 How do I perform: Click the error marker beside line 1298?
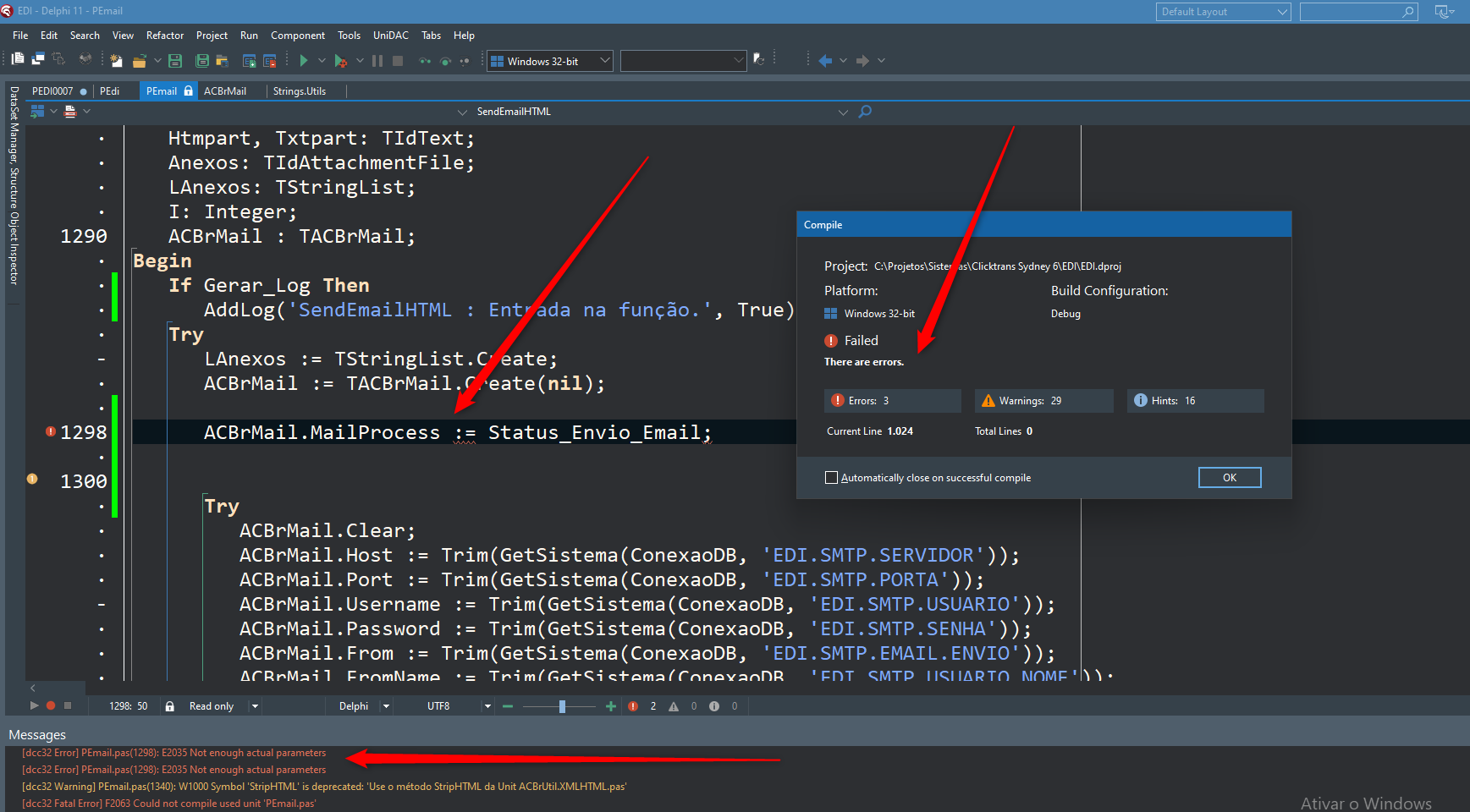coord(51,431)
